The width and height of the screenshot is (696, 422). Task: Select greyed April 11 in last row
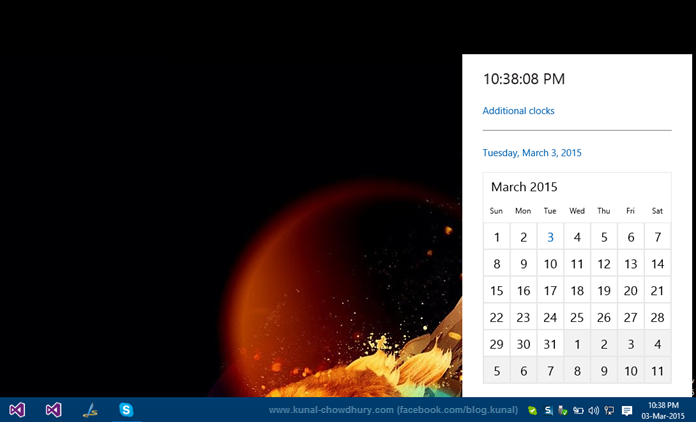pos(657,371)
